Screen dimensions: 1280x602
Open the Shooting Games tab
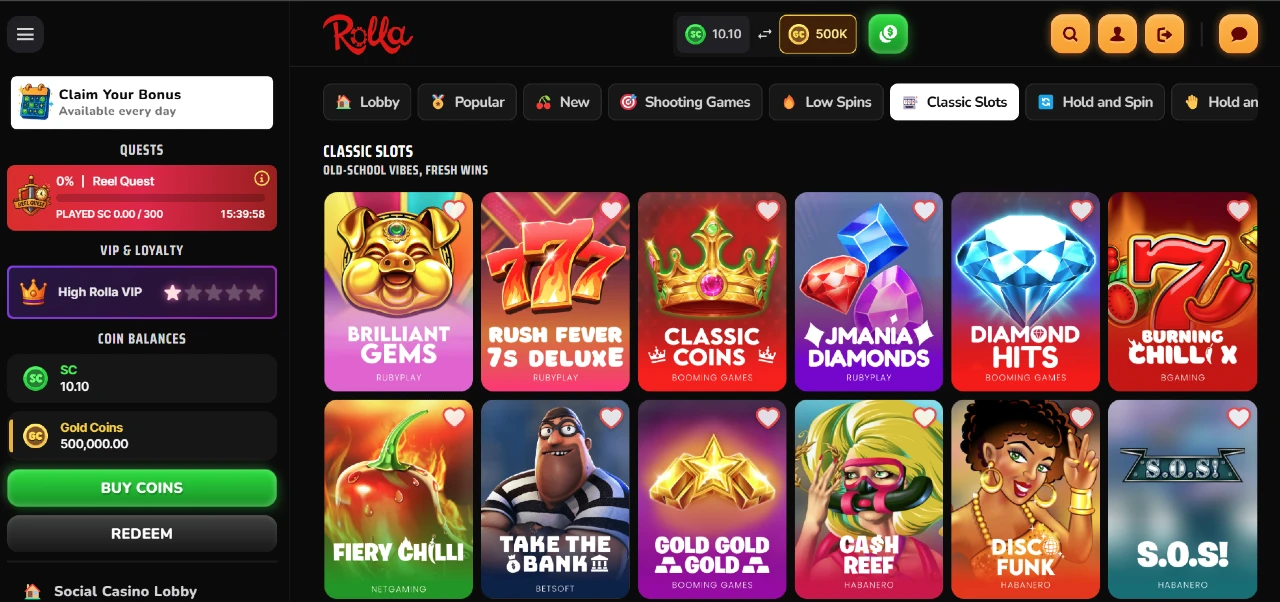click(x=685, y=102)
